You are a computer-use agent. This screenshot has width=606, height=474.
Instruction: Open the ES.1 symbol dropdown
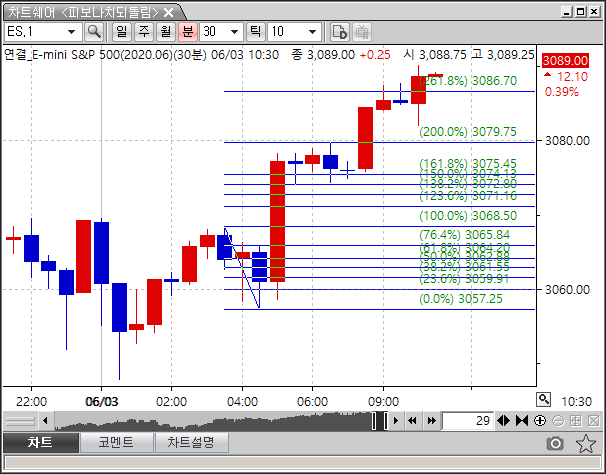(71, 32)
